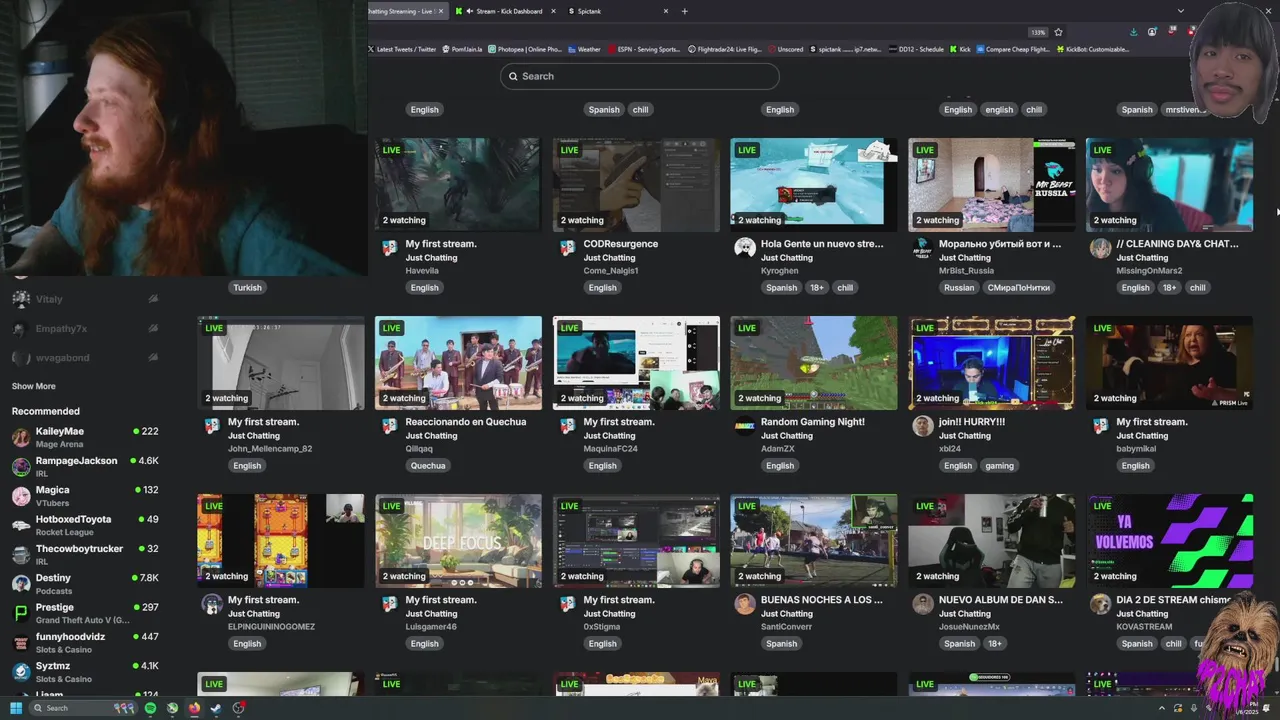This screenshot has width=1280, height=720.
Task: Open the Windows Start menu
Action: (16, 708)
